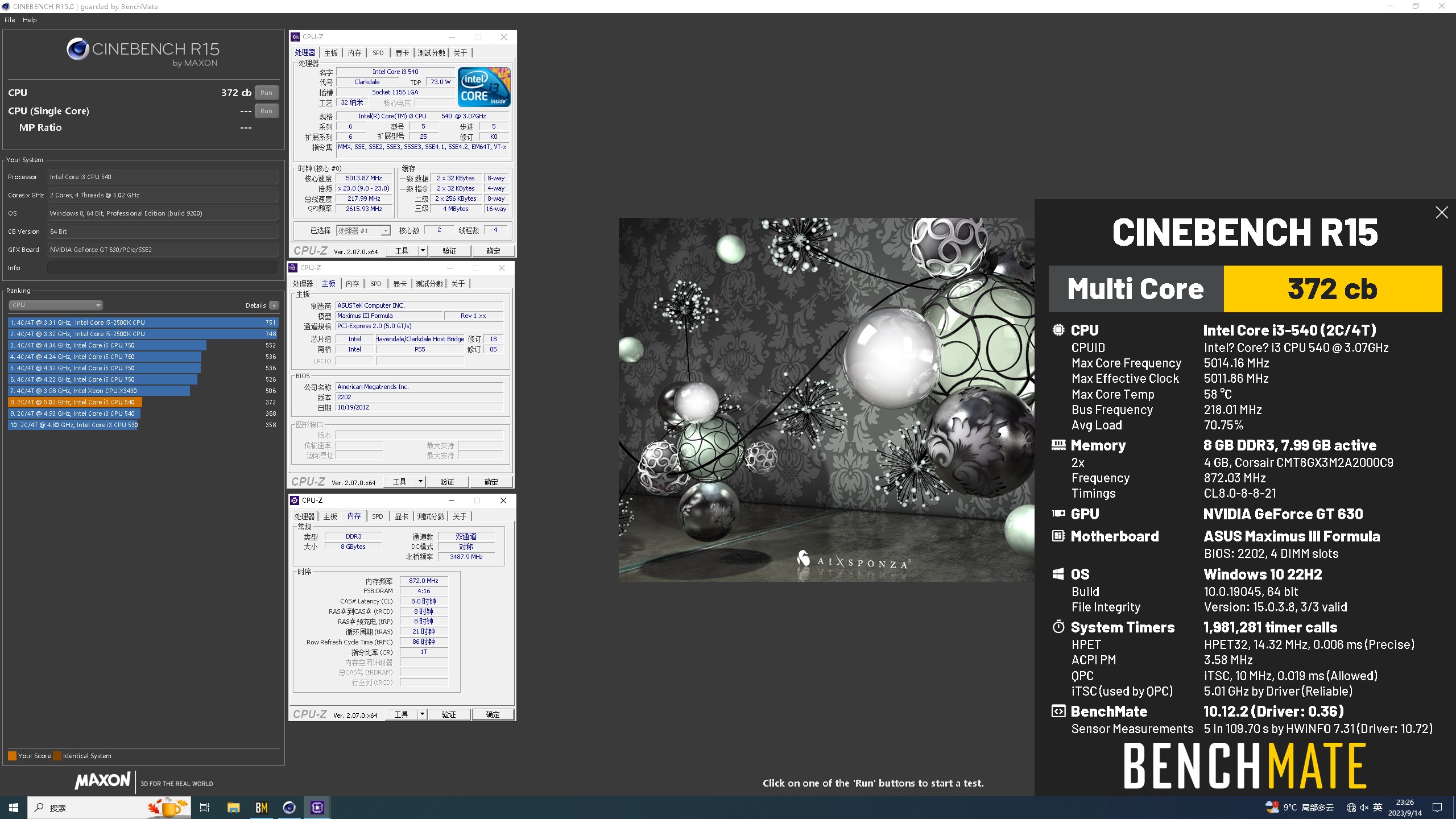Click the Windows Start button
Image resolution: width=1456 pixels, height=819 pixels.
(x=14, y=808)
